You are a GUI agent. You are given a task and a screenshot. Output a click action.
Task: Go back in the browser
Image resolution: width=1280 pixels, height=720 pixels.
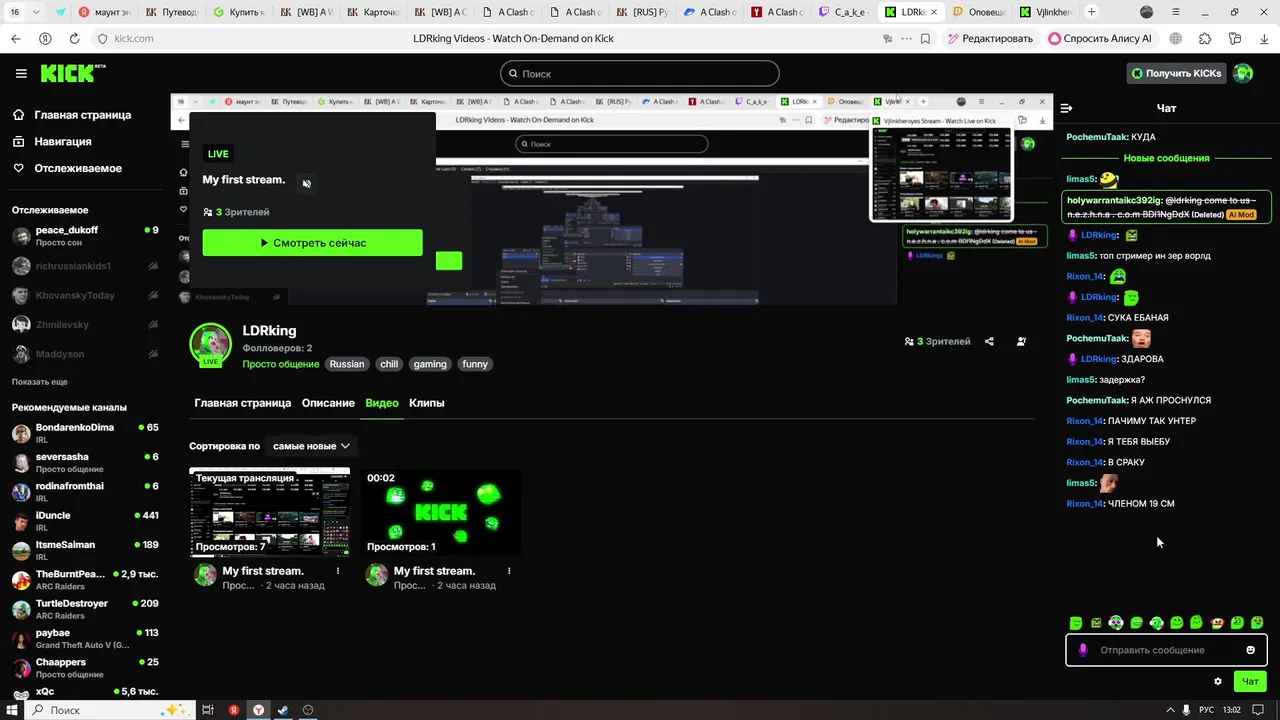tap(15, 38)
